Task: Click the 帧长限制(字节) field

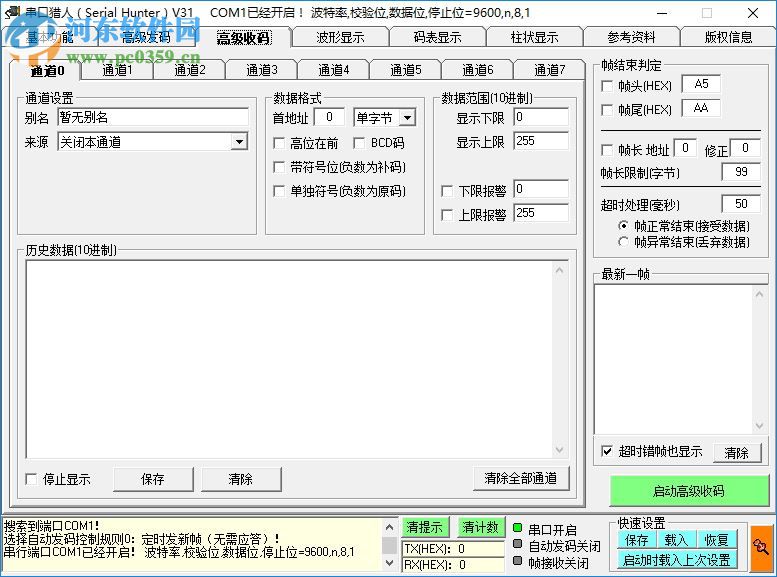Action: pyautogui.click(x=741, y=172)
